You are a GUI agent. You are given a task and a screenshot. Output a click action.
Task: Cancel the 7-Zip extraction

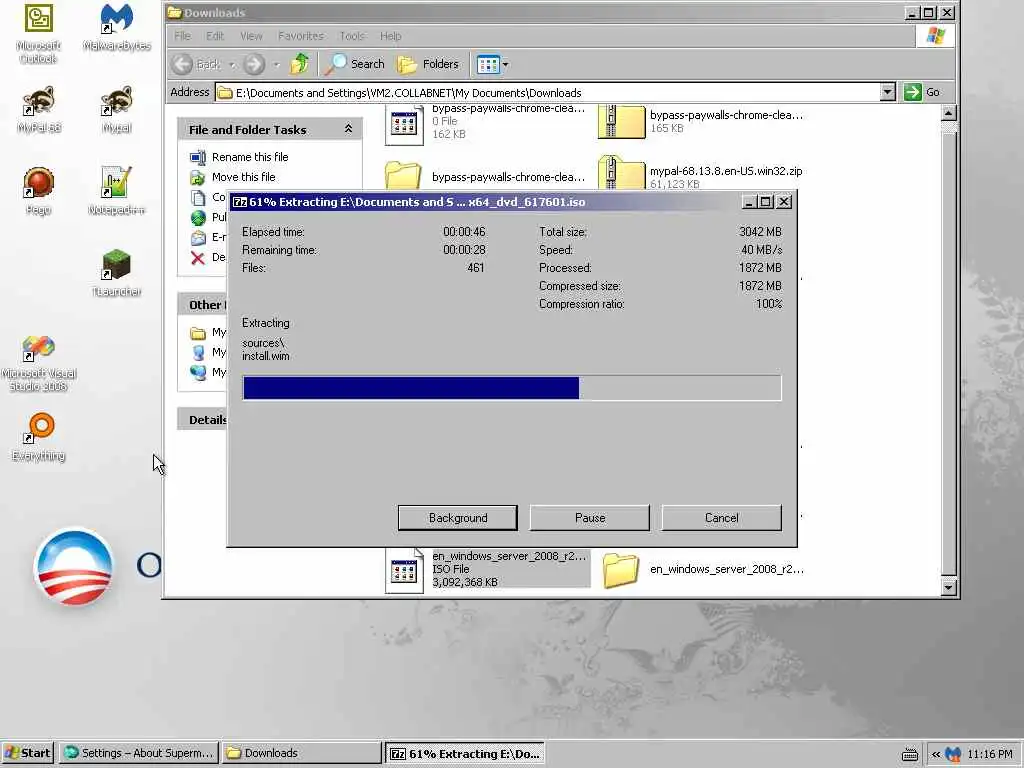pos(722,518)
